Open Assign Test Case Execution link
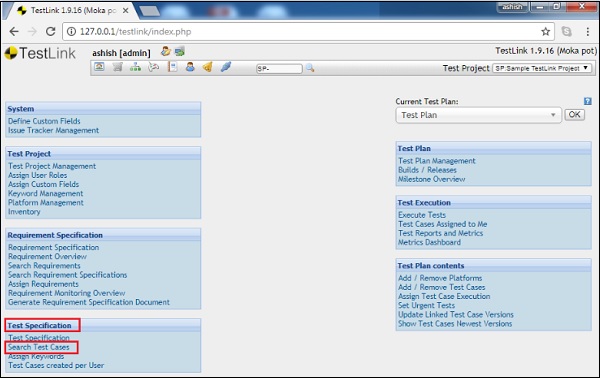Screen dimensions: 600x378 [444, 297]
